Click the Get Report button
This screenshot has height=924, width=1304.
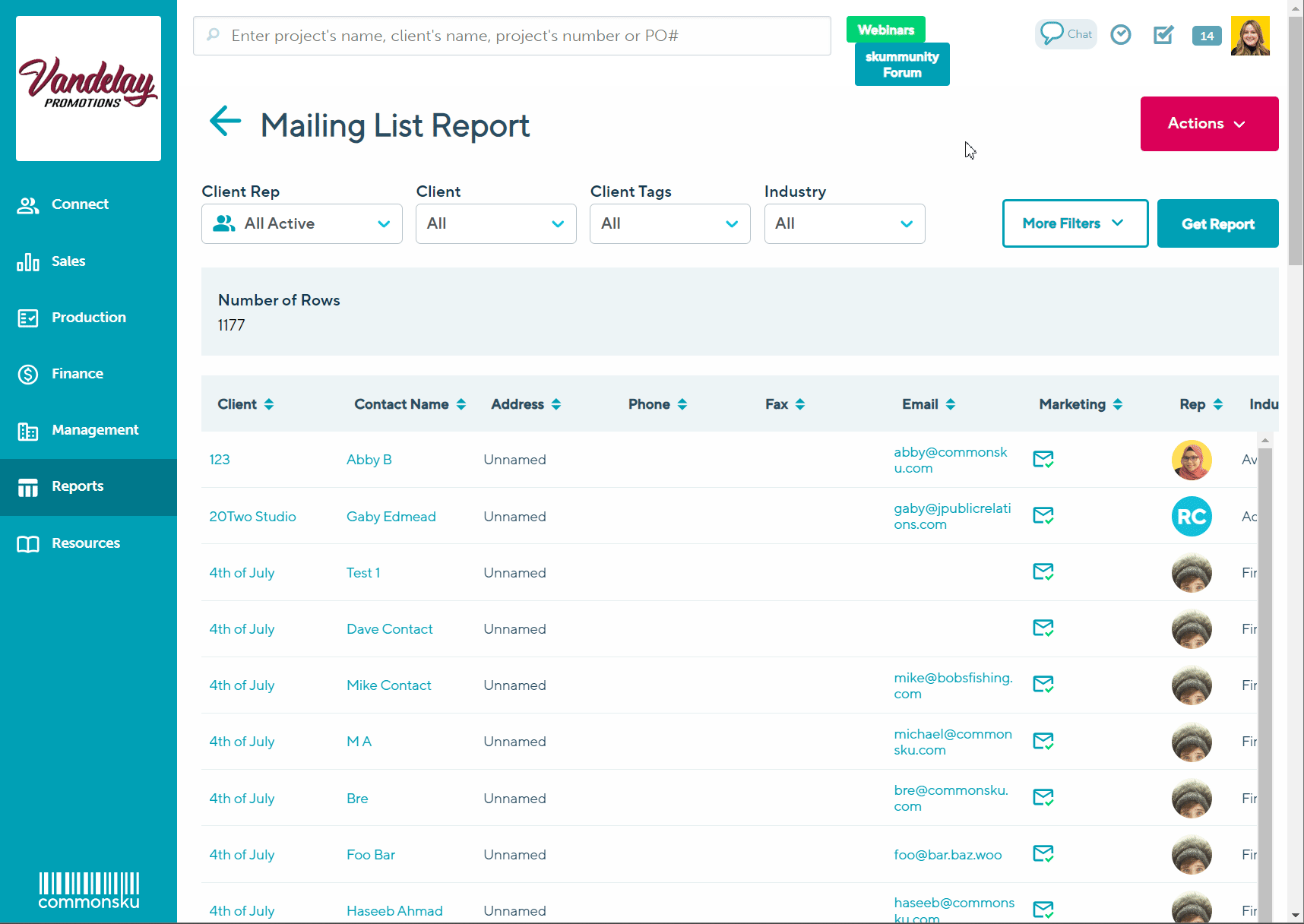1217,223
